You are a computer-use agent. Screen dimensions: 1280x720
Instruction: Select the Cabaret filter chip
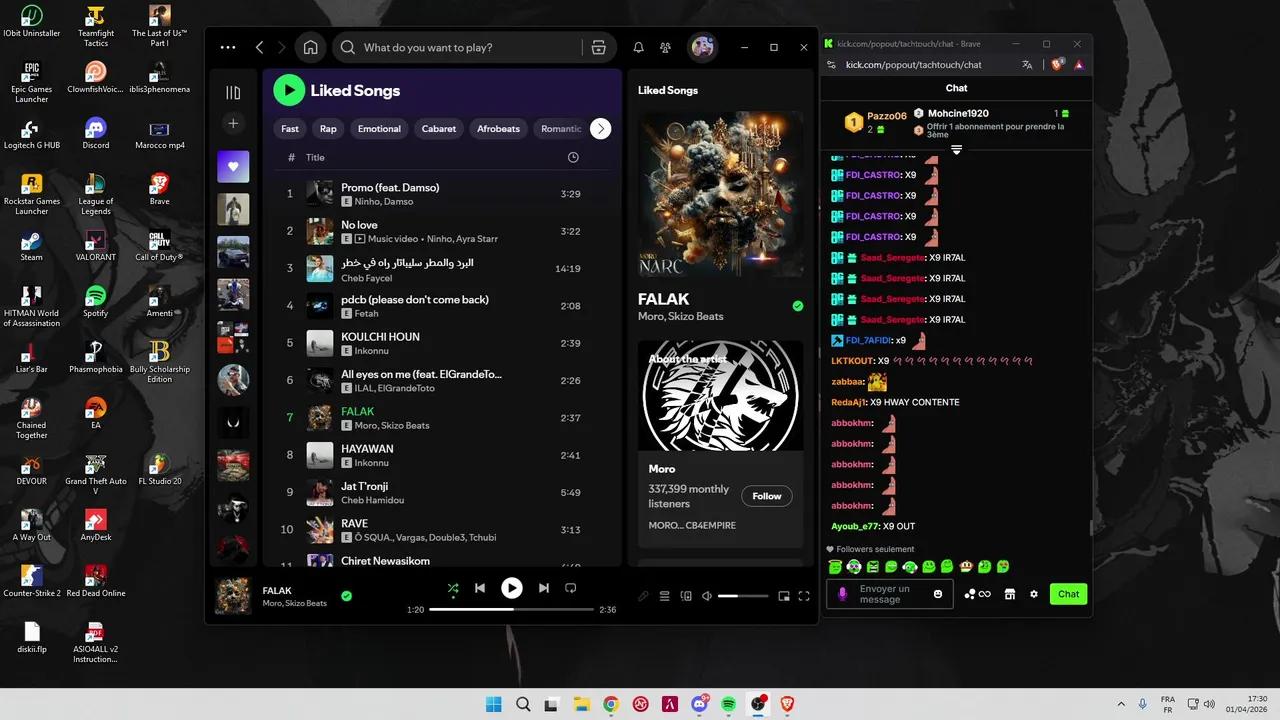point(439,128)
